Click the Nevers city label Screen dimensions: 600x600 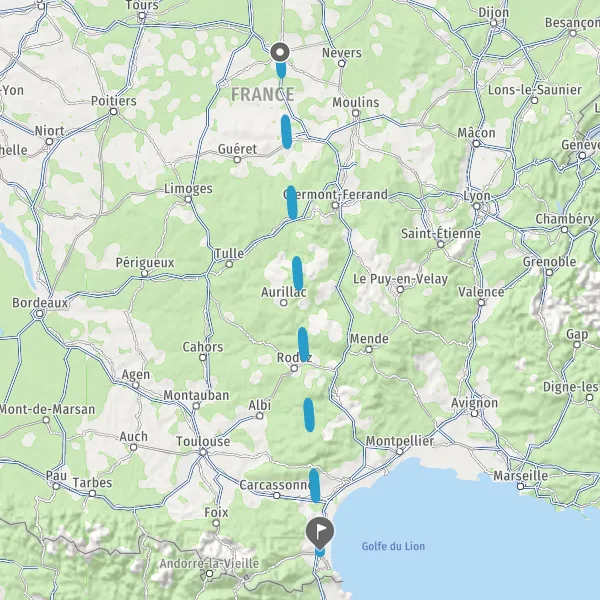click(x=342, y=53)
